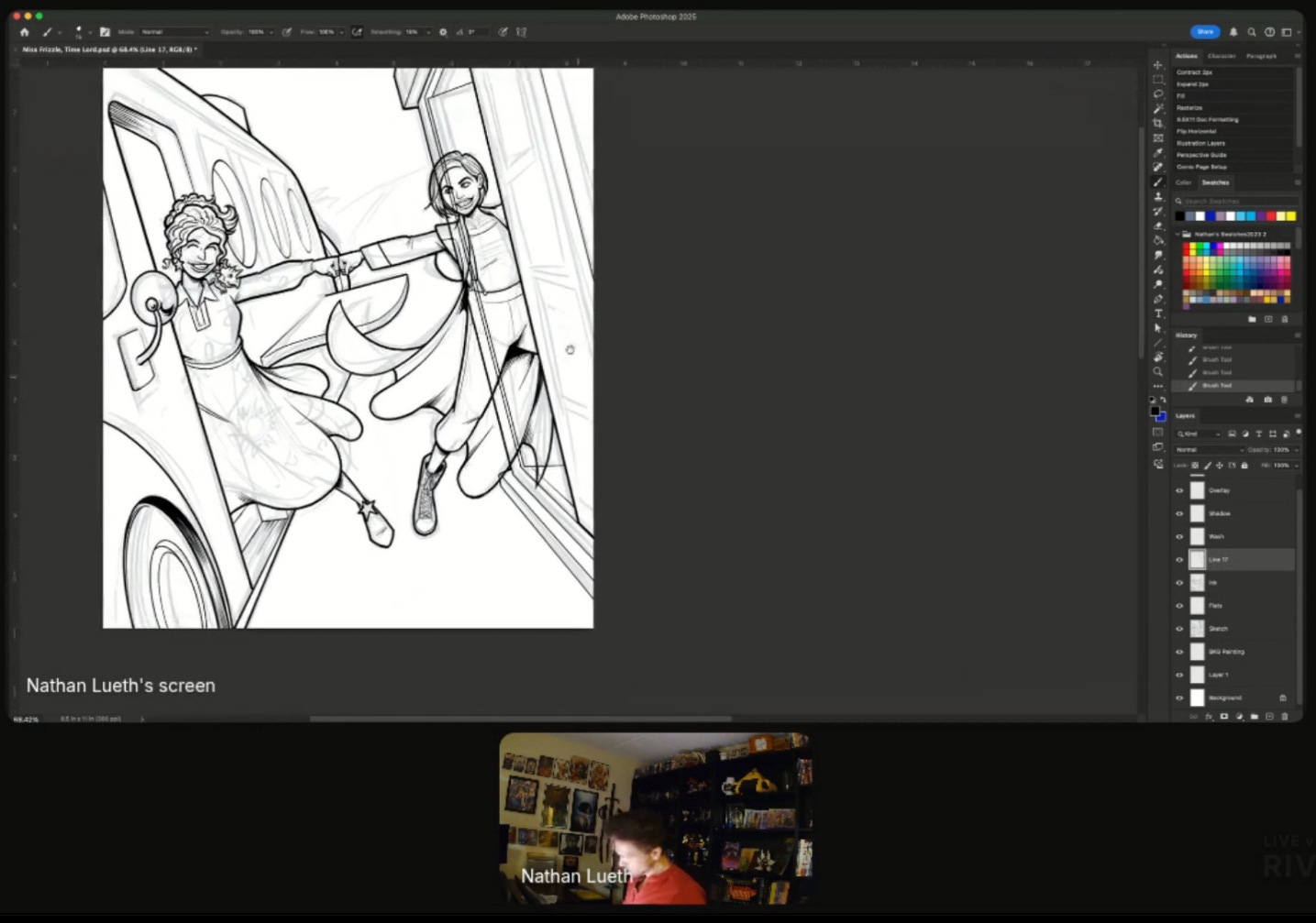This screenshot has height=923, width=1316.
Task: Select the Smudge tool
Action: (x=1158, y=255)
